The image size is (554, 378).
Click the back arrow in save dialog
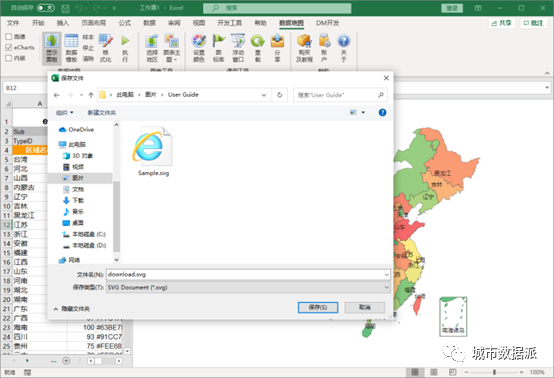57,95
